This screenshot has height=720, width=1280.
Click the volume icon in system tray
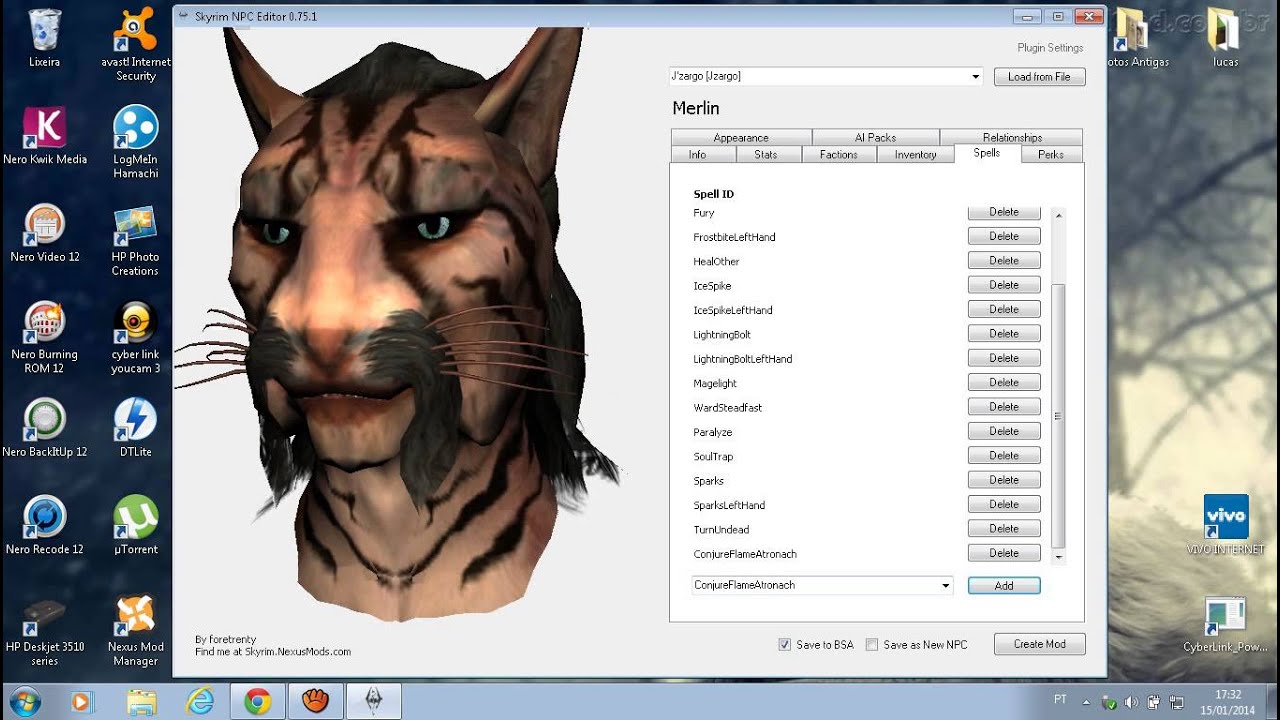(x=1130, y=702)
